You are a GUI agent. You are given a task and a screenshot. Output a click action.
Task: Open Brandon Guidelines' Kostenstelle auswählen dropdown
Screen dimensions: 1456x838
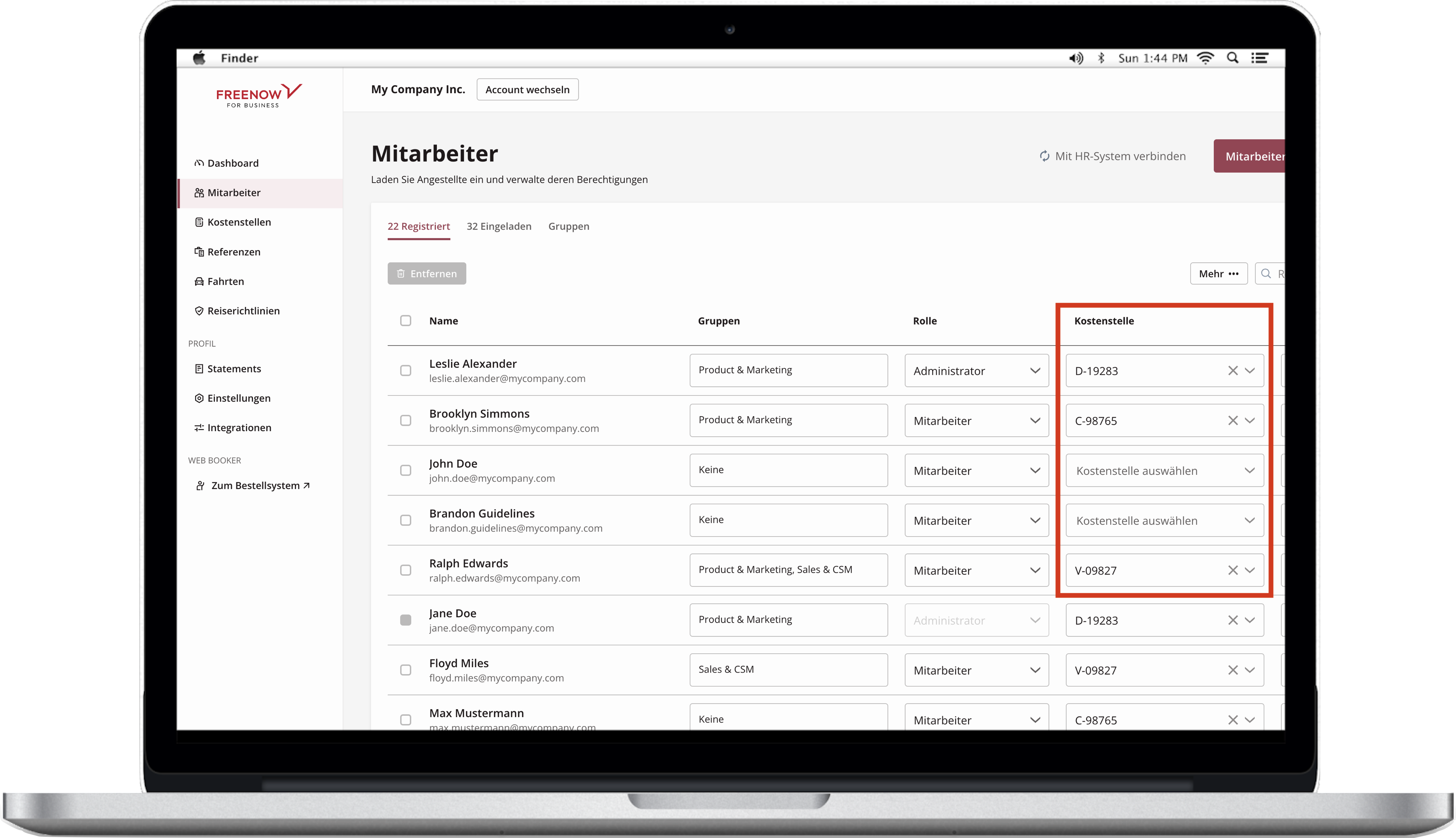tap(1164, 520)
